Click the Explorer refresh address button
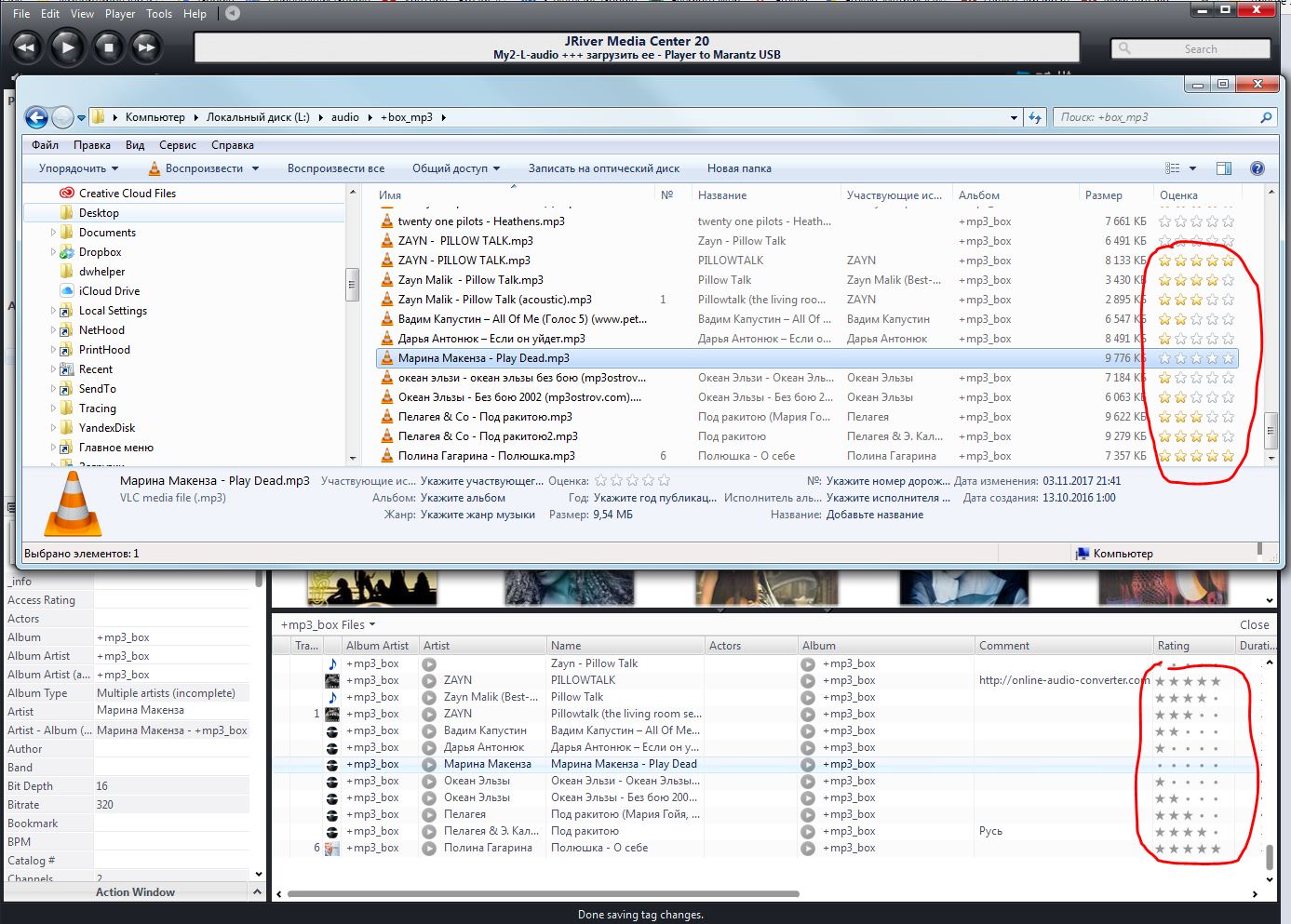1291x924 pixels. pyautogui.click(x=1035, y=117)
